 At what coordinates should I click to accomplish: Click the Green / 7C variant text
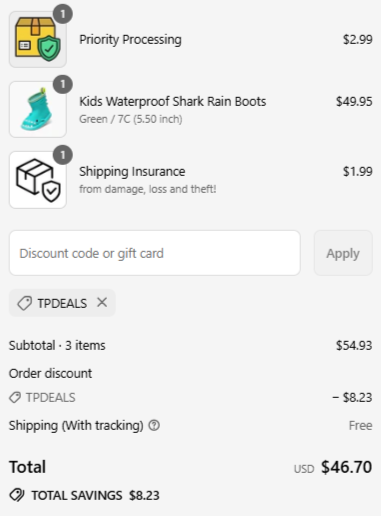131,119
